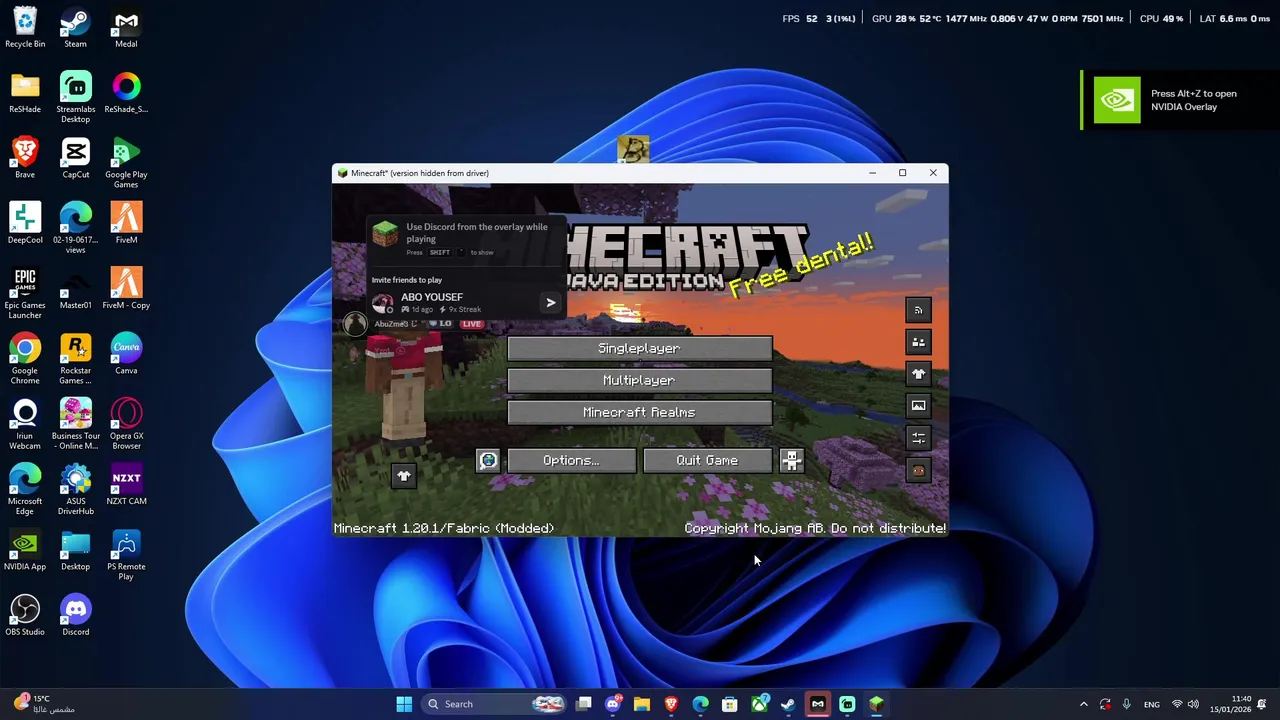Click the player head account icon in sidebar
The width and height of the screenshot is (1280, 720).
pyautogui.click(x=918, y=470)
